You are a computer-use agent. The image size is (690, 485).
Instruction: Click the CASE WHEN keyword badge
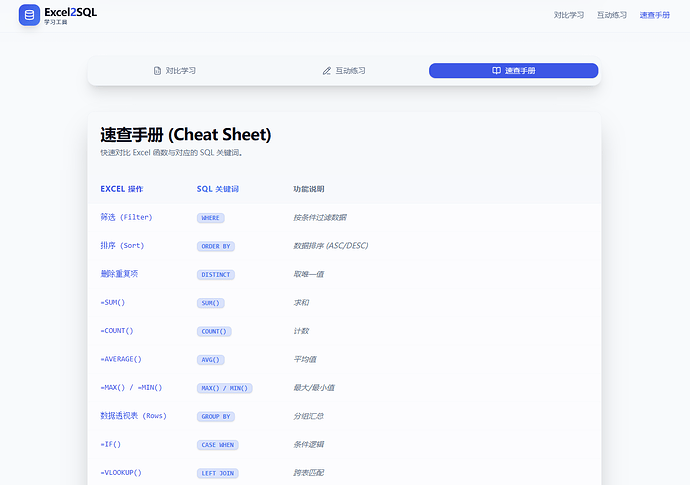click(217, 445)
